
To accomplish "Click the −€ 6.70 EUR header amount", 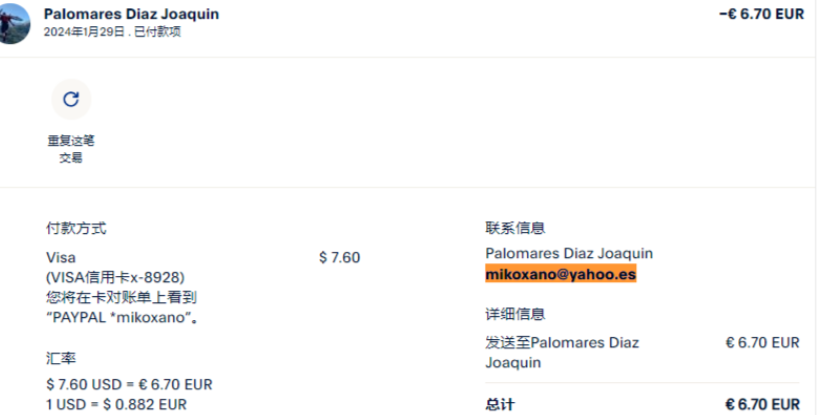I will [x=761, y=14].
